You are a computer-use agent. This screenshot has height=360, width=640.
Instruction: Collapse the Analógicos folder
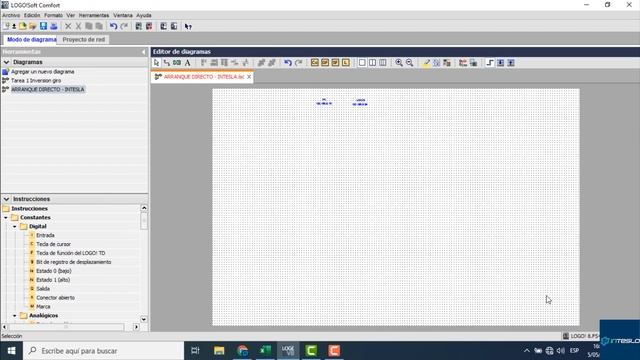click(15, 316)
